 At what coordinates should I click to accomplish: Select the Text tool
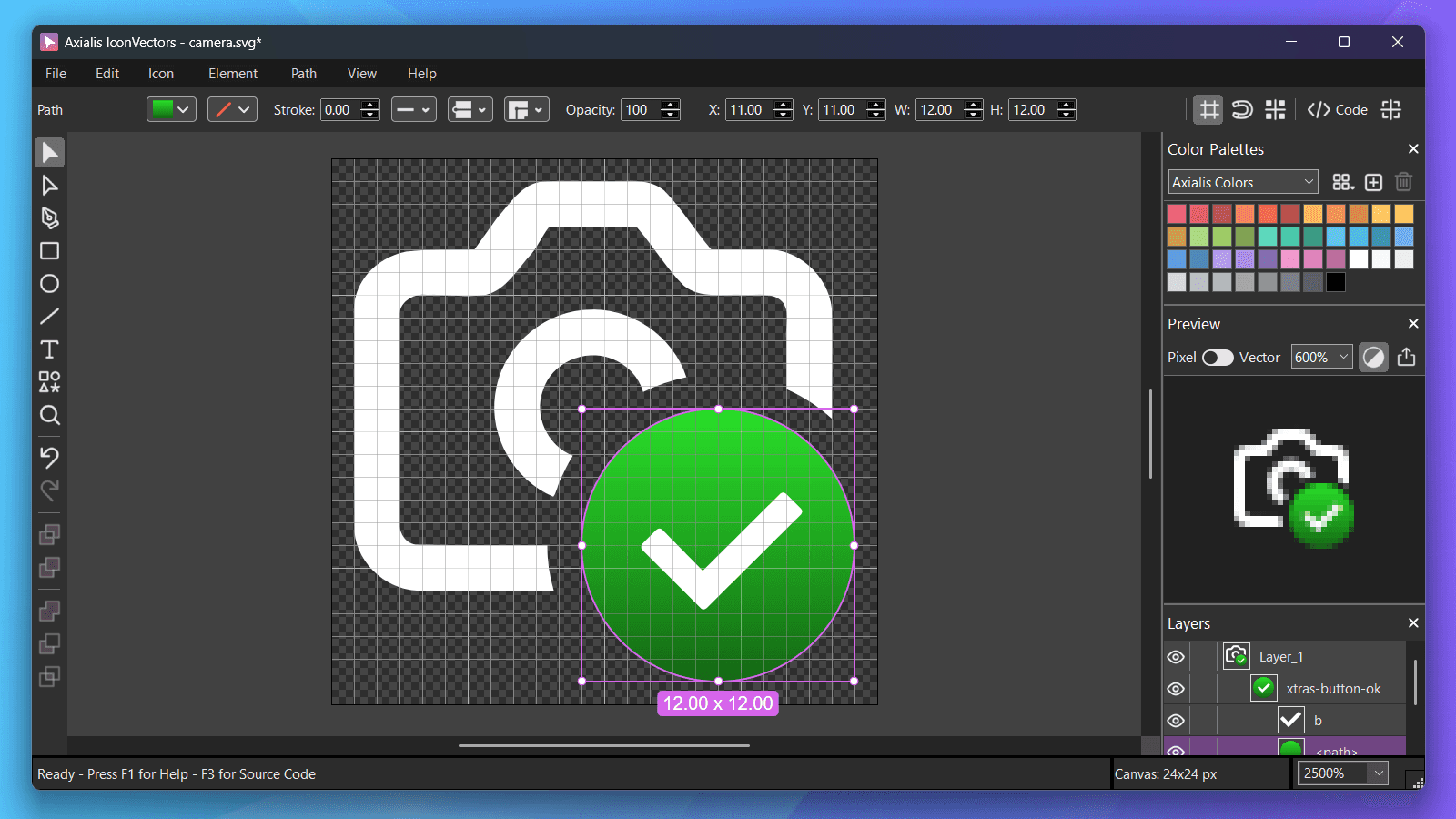(50, 349)
